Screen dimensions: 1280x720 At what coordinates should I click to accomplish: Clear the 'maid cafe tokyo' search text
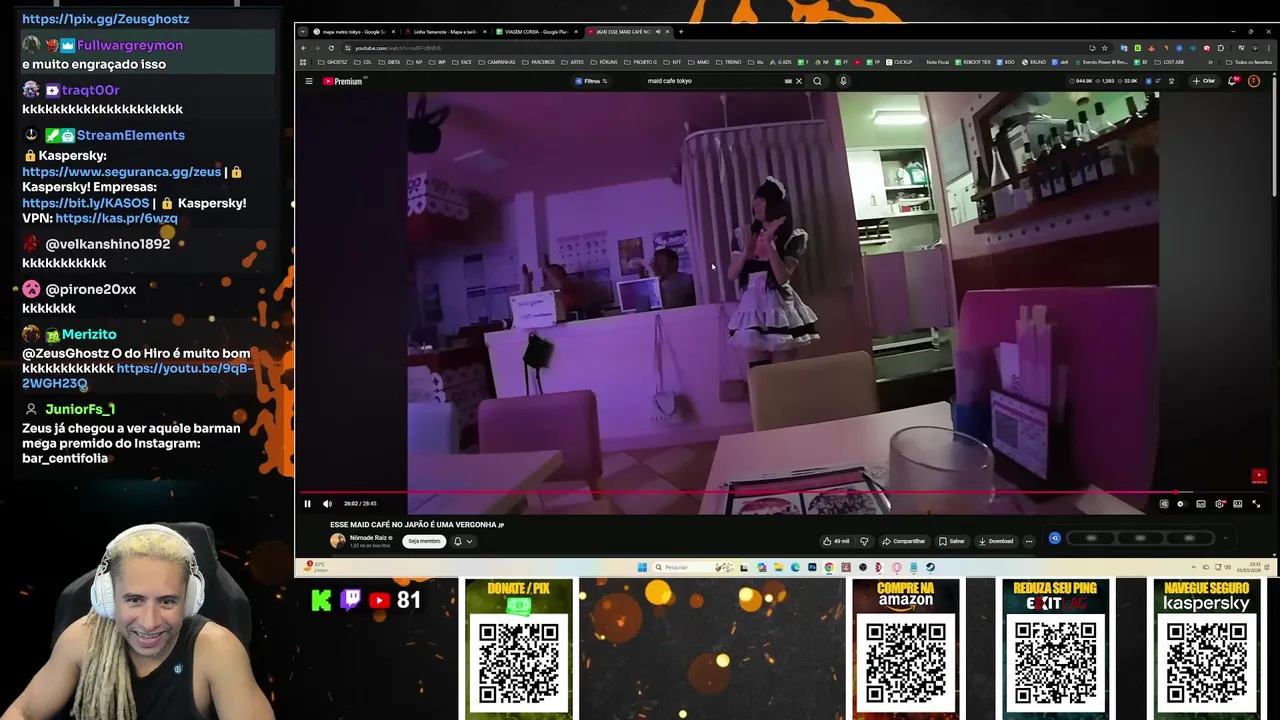pyautogui.click(x=798, y=81)
